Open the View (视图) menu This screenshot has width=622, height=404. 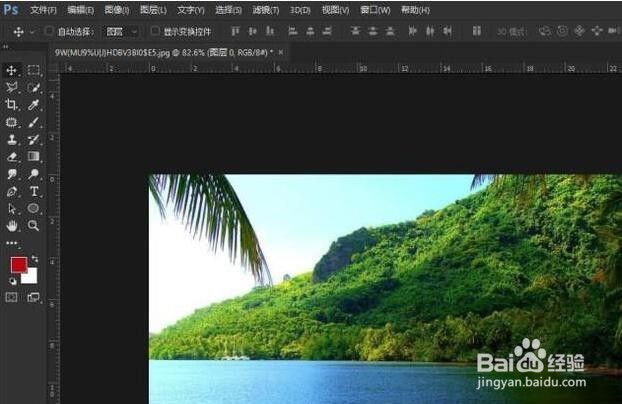(x=335, y=10)
